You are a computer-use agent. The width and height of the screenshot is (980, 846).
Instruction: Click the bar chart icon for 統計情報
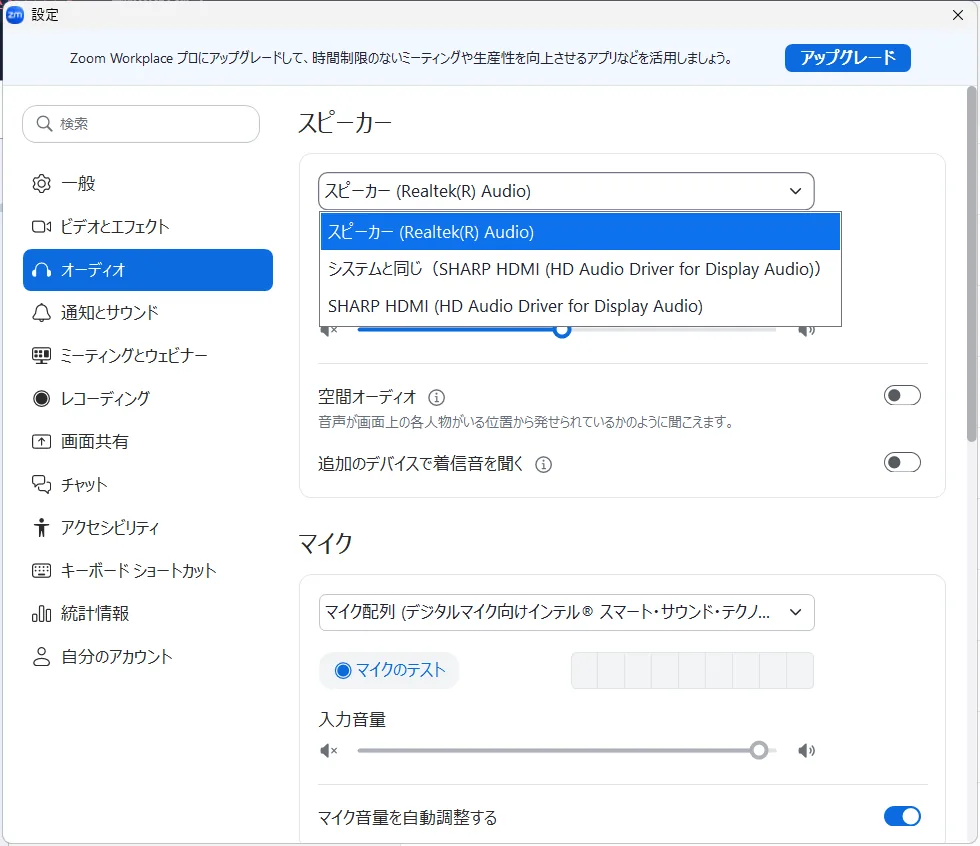click(x=41, y=614)
